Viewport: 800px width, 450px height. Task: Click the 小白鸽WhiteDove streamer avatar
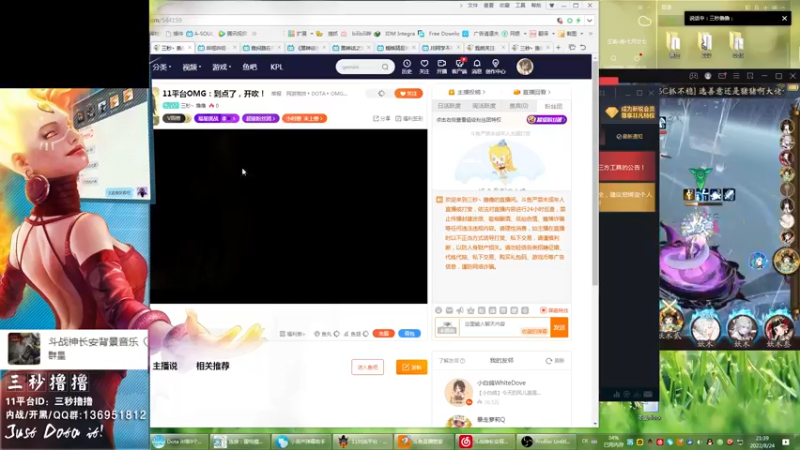pos(458,392)
